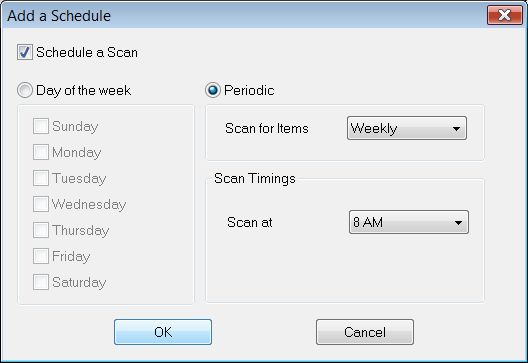
Task: Click the arrow on the 8 AM combo box
Action: [458, 223]
